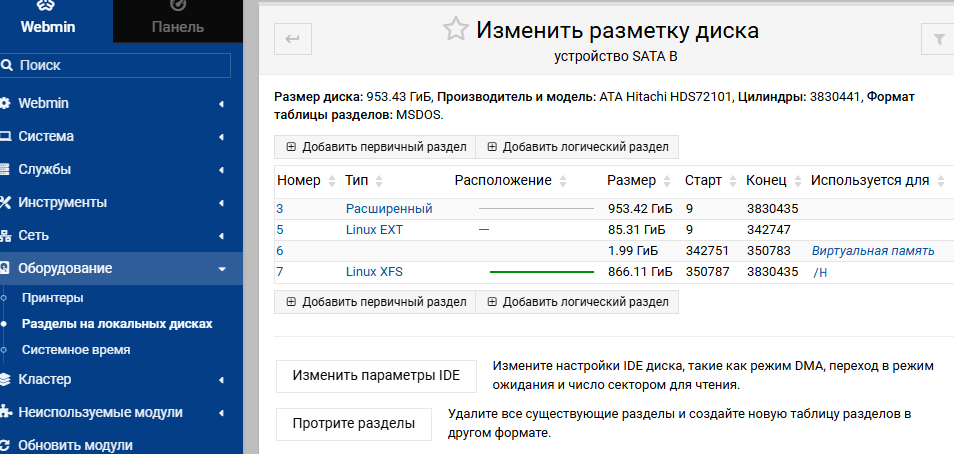
Task: Click the search magnifier icon in sidebar
Action: [7, 65]
